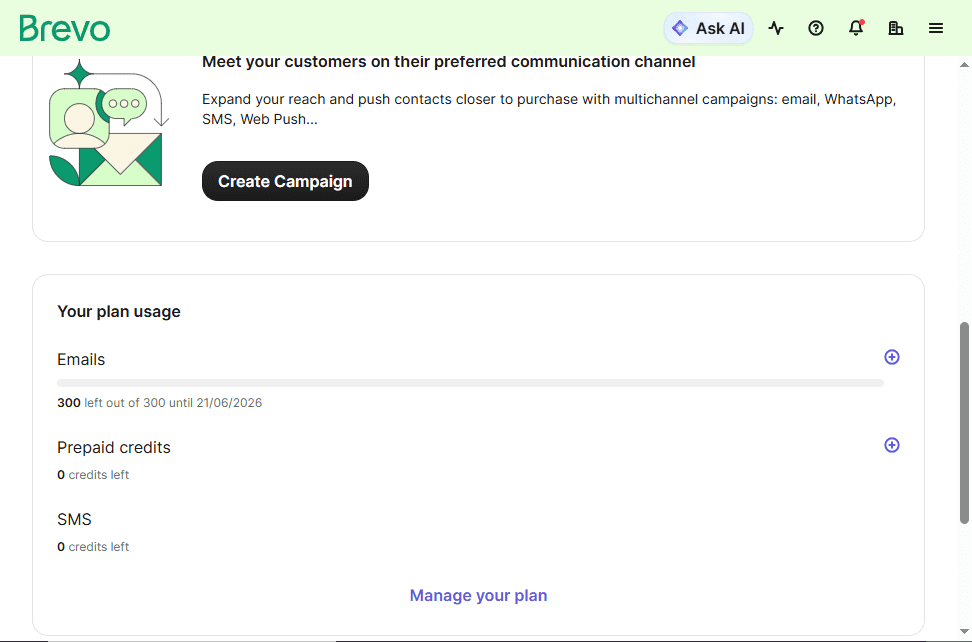Add prepaid credits with the plus icon
The image size is (972, 642).
pyautogui.click(x=891, y=445)
